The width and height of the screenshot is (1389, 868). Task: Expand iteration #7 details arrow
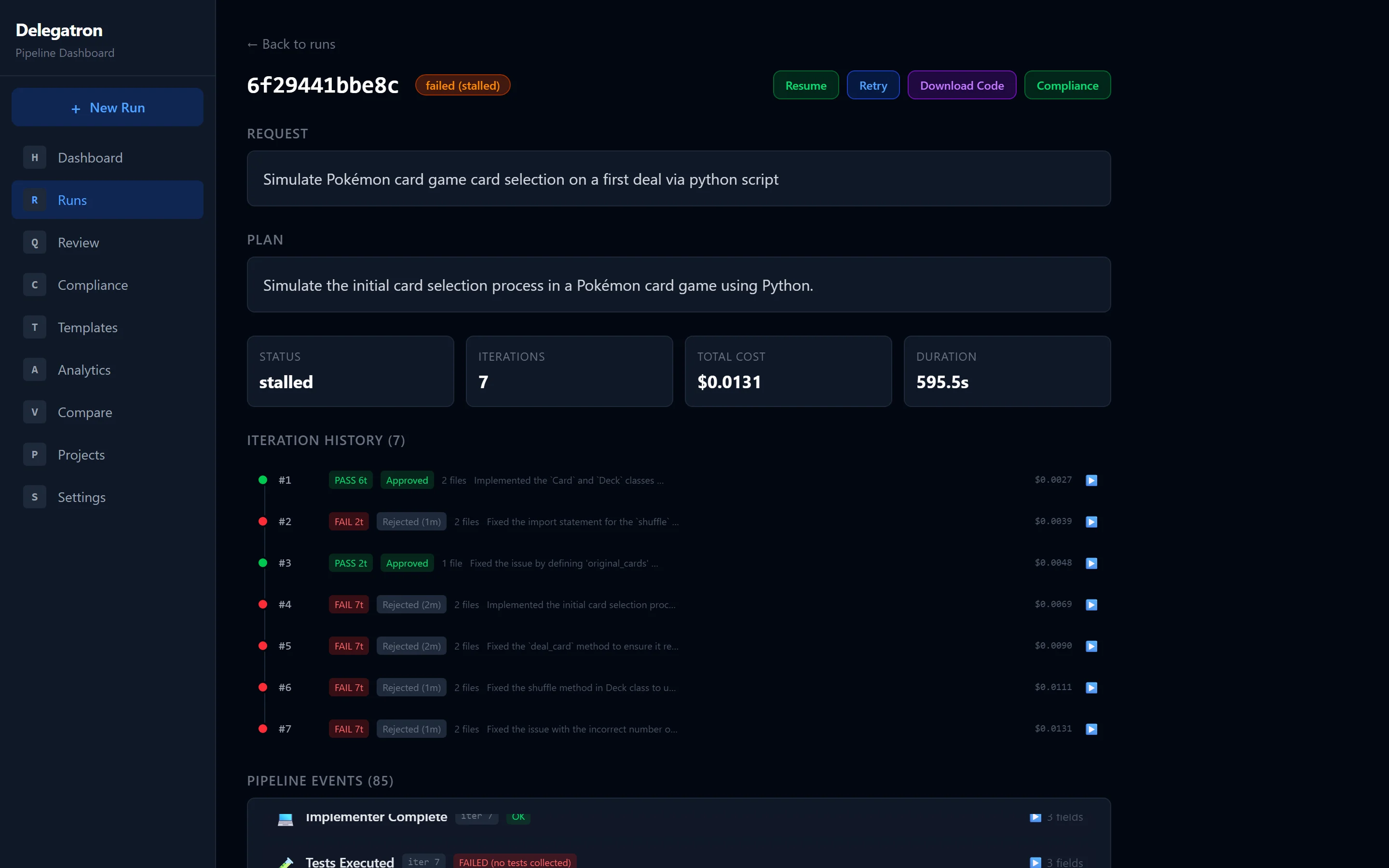click(x=1091, y=729)
